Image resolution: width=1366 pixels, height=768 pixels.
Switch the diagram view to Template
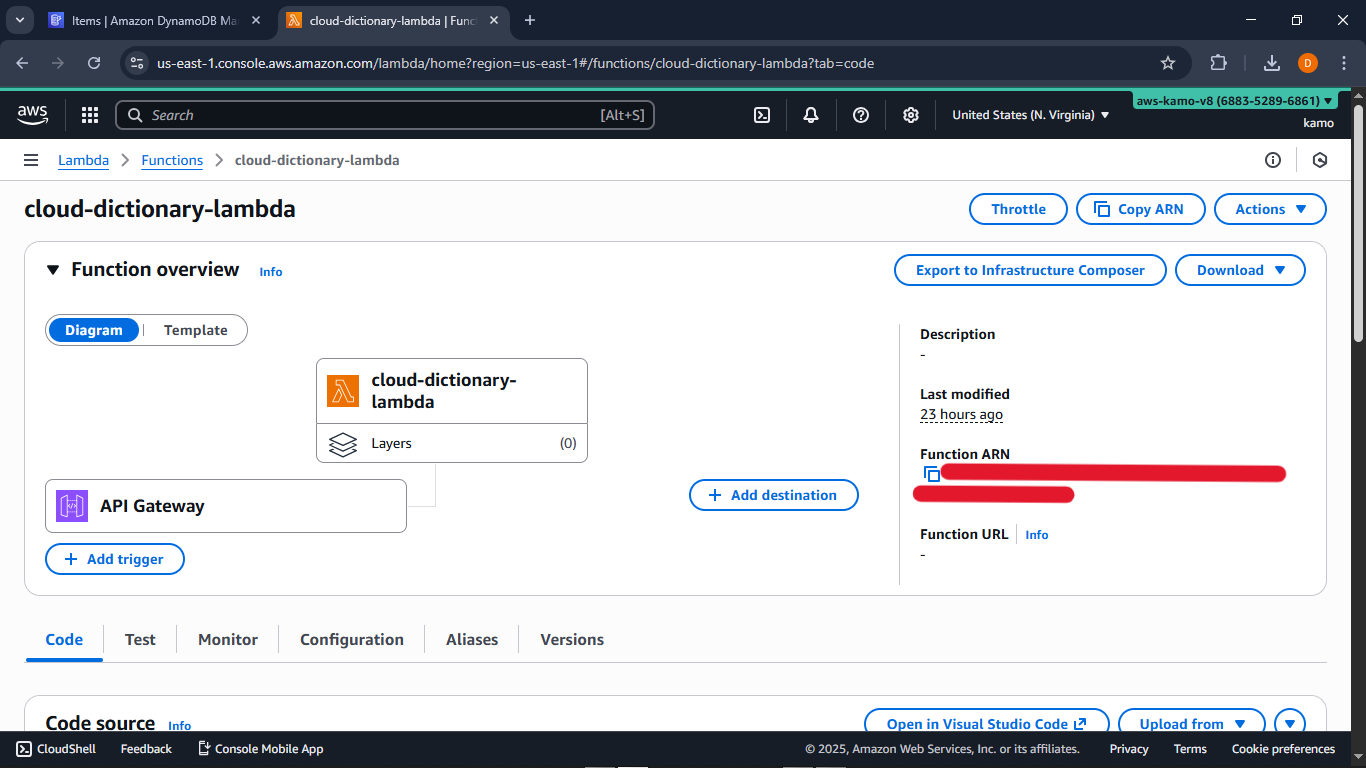click(195, 330)
